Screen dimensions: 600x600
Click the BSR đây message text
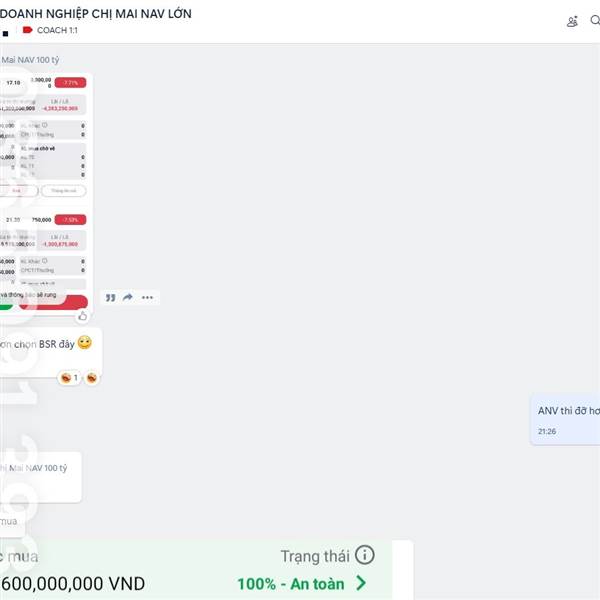tap(57, 344)
